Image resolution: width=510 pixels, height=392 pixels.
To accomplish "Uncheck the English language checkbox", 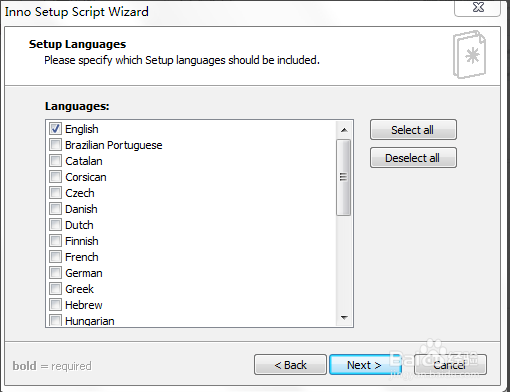I will (x=55, y=129).
